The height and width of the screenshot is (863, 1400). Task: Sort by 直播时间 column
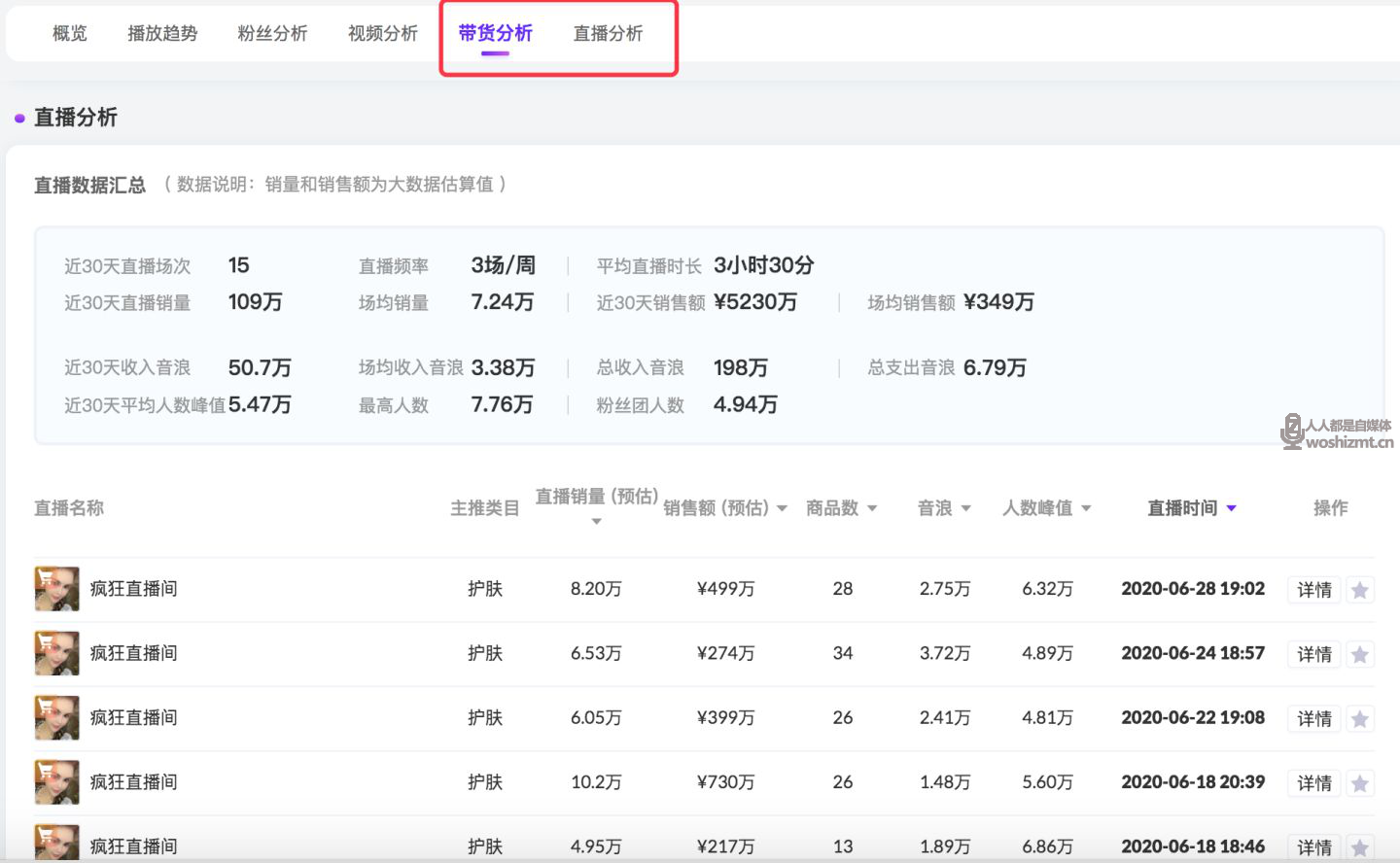click(1192, 507)
